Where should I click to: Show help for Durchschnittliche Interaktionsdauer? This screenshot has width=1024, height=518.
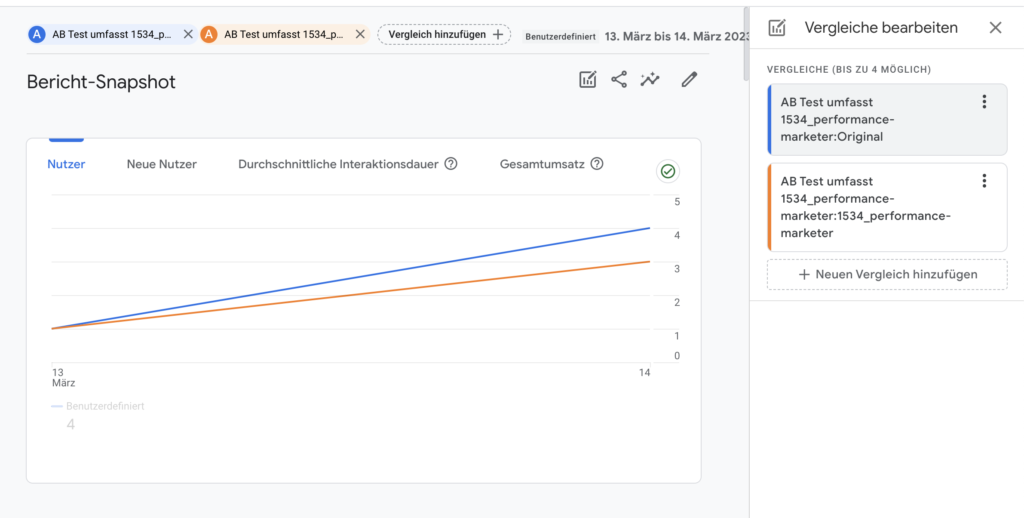[x=451, y=164]
